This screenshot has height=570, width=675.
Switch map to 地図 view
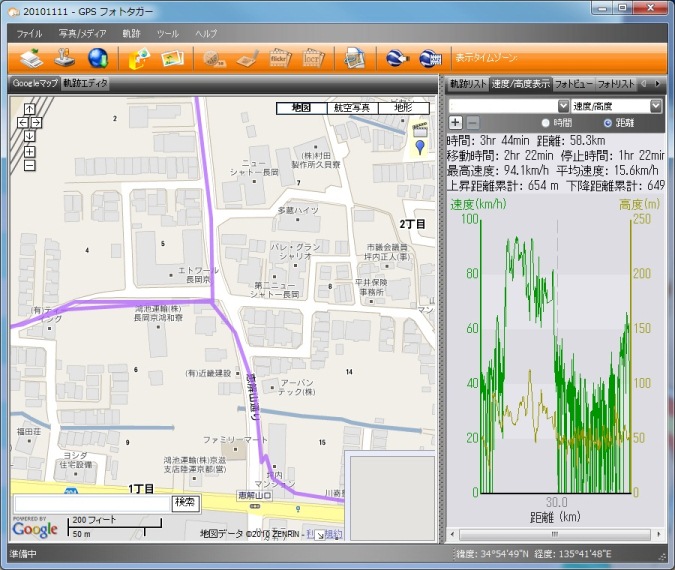coord(301,108)
